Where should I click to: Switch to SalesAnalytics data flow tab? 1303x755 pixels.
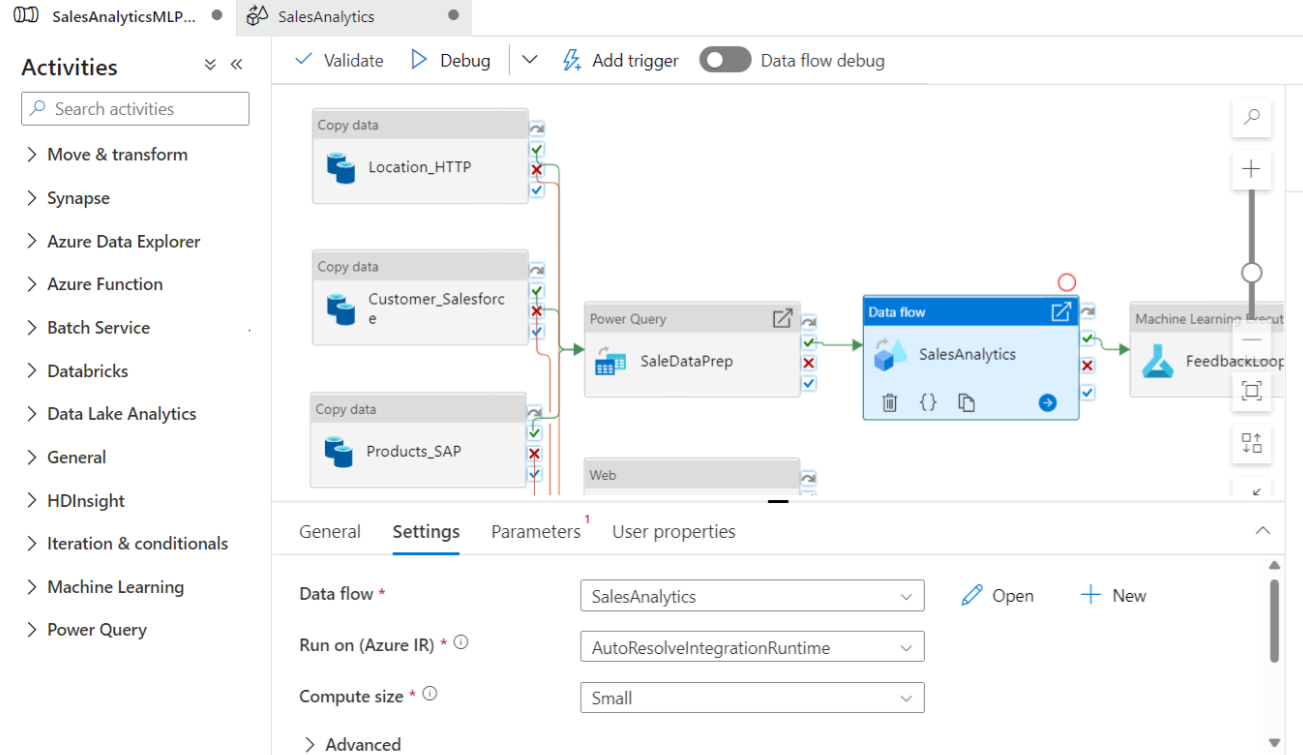point(353,17)
